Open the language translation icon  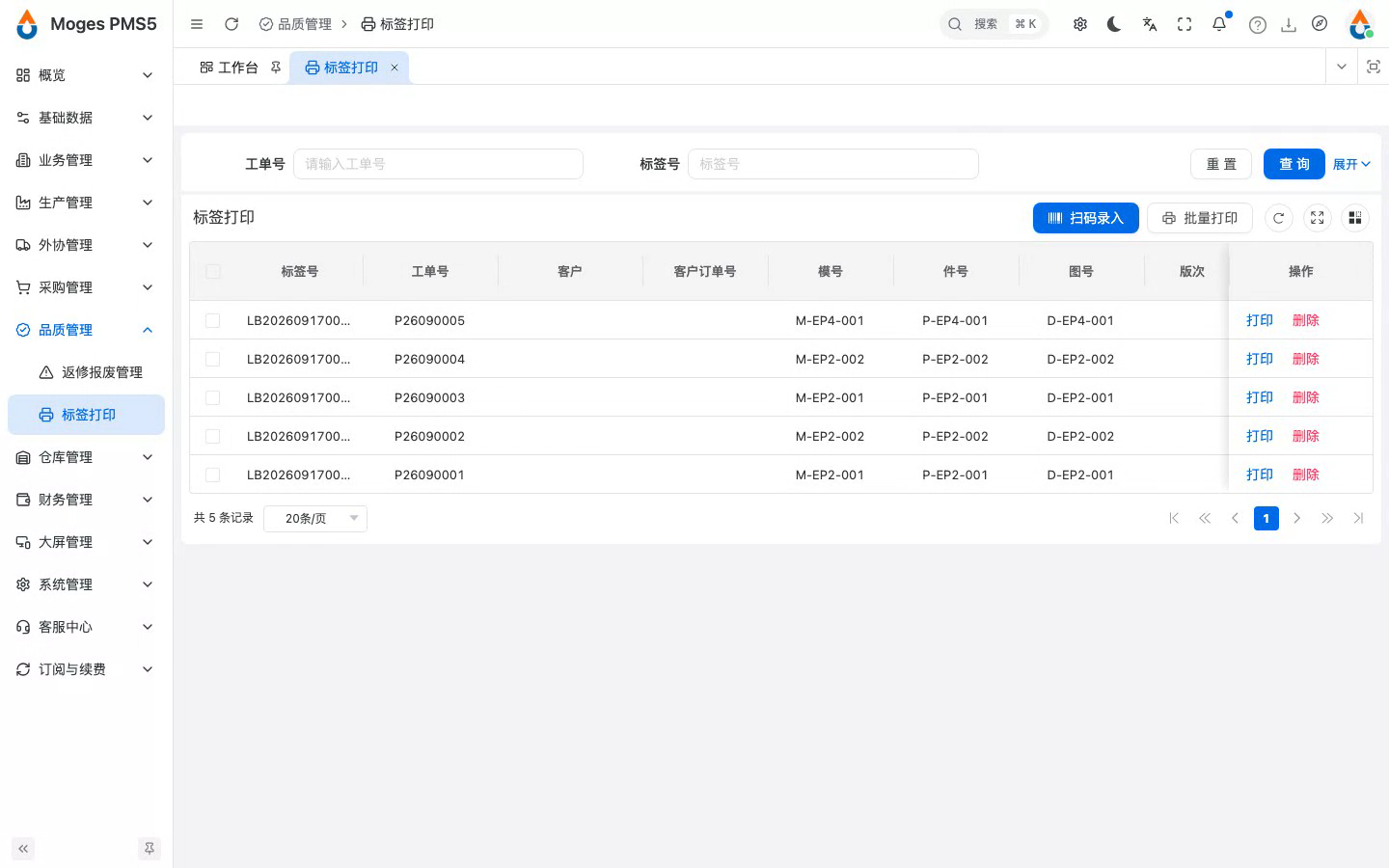point(1150,24)
